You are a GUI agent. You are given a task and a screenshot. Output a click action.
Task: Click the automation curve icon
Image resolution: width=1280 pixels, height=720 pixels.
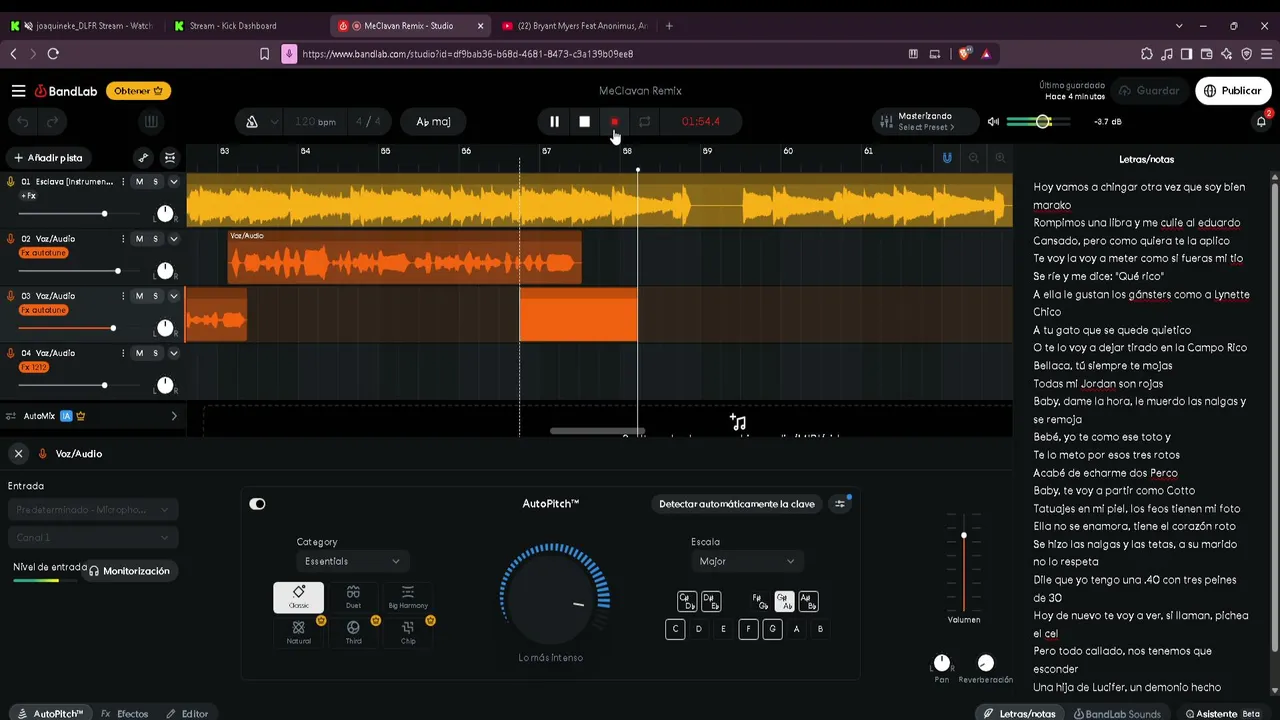143,158
